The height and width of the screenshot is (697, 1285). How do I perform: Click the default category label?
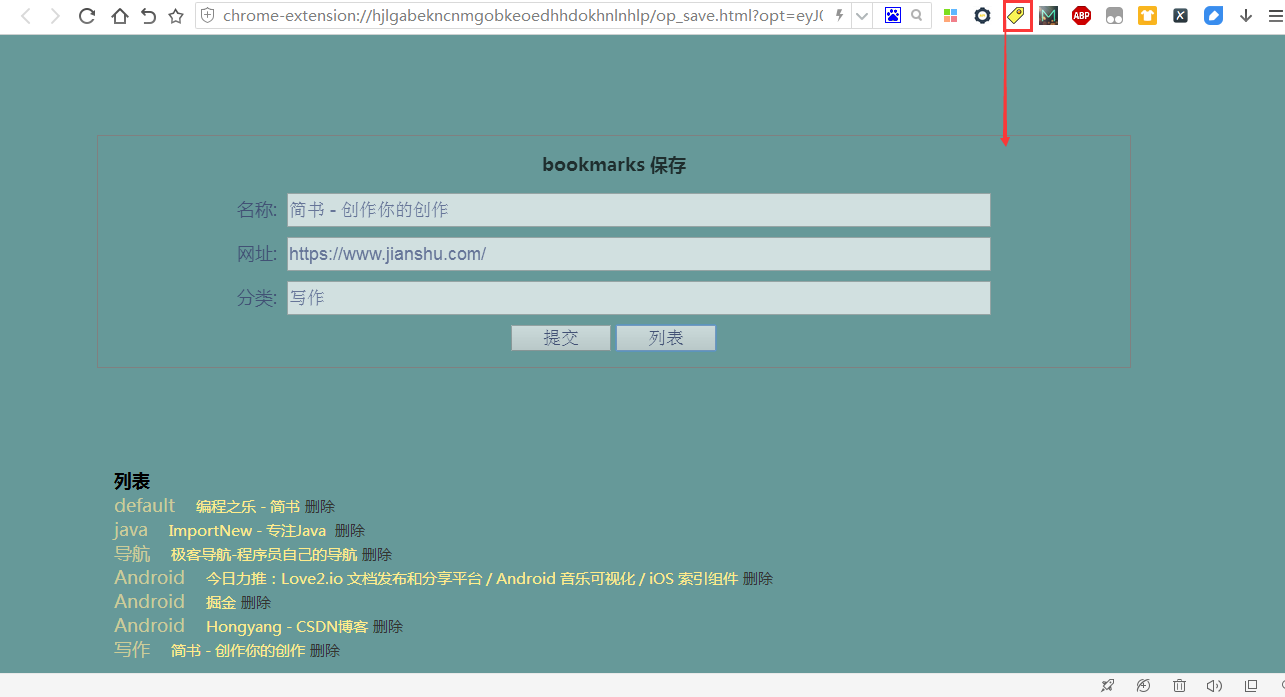pos(144,506)
